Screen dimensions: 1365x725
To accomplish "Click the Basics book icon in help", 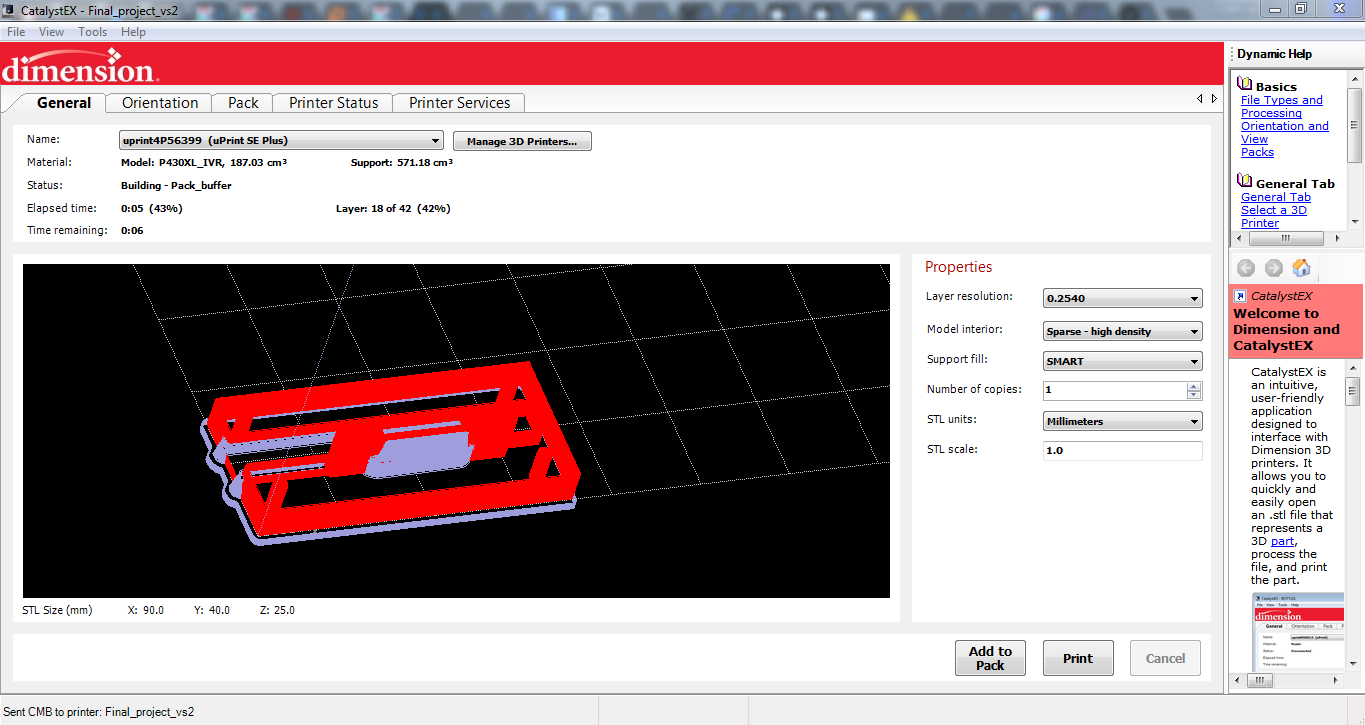I will 1245,85.
